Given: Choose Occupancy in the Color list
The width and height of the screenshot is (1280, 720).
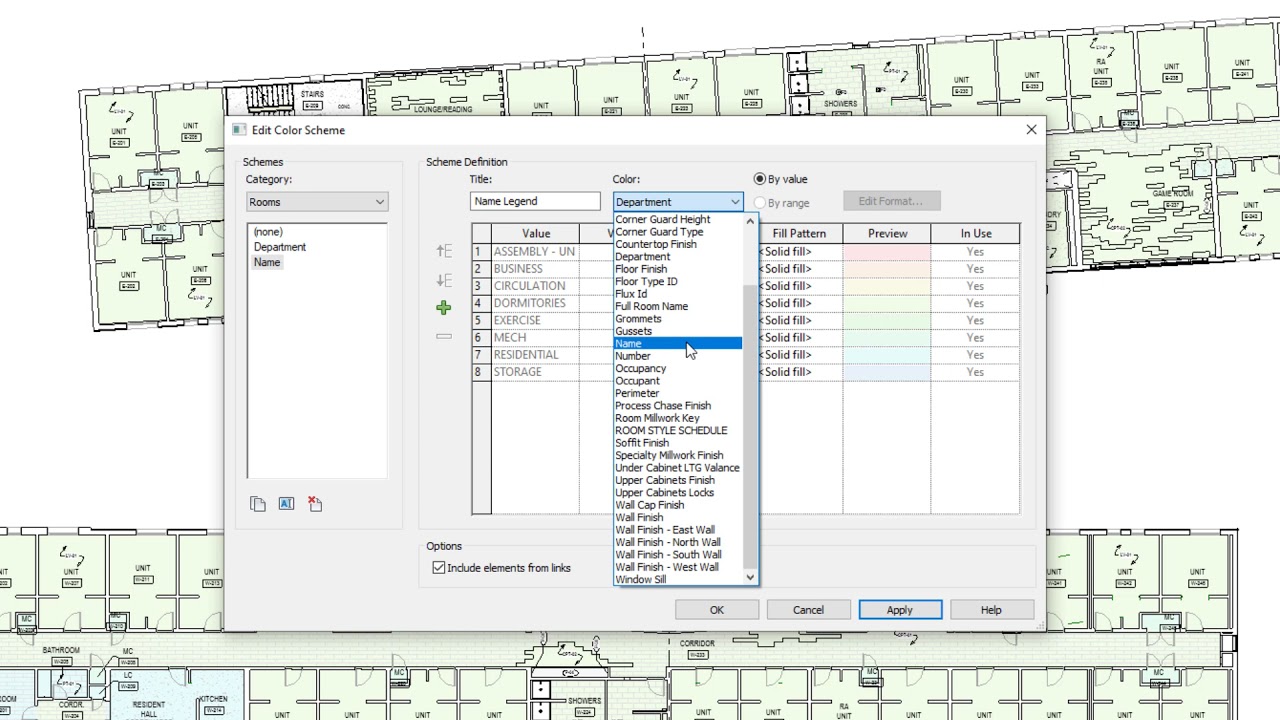Looking at the screenshot, I should (x=678, y=369).
